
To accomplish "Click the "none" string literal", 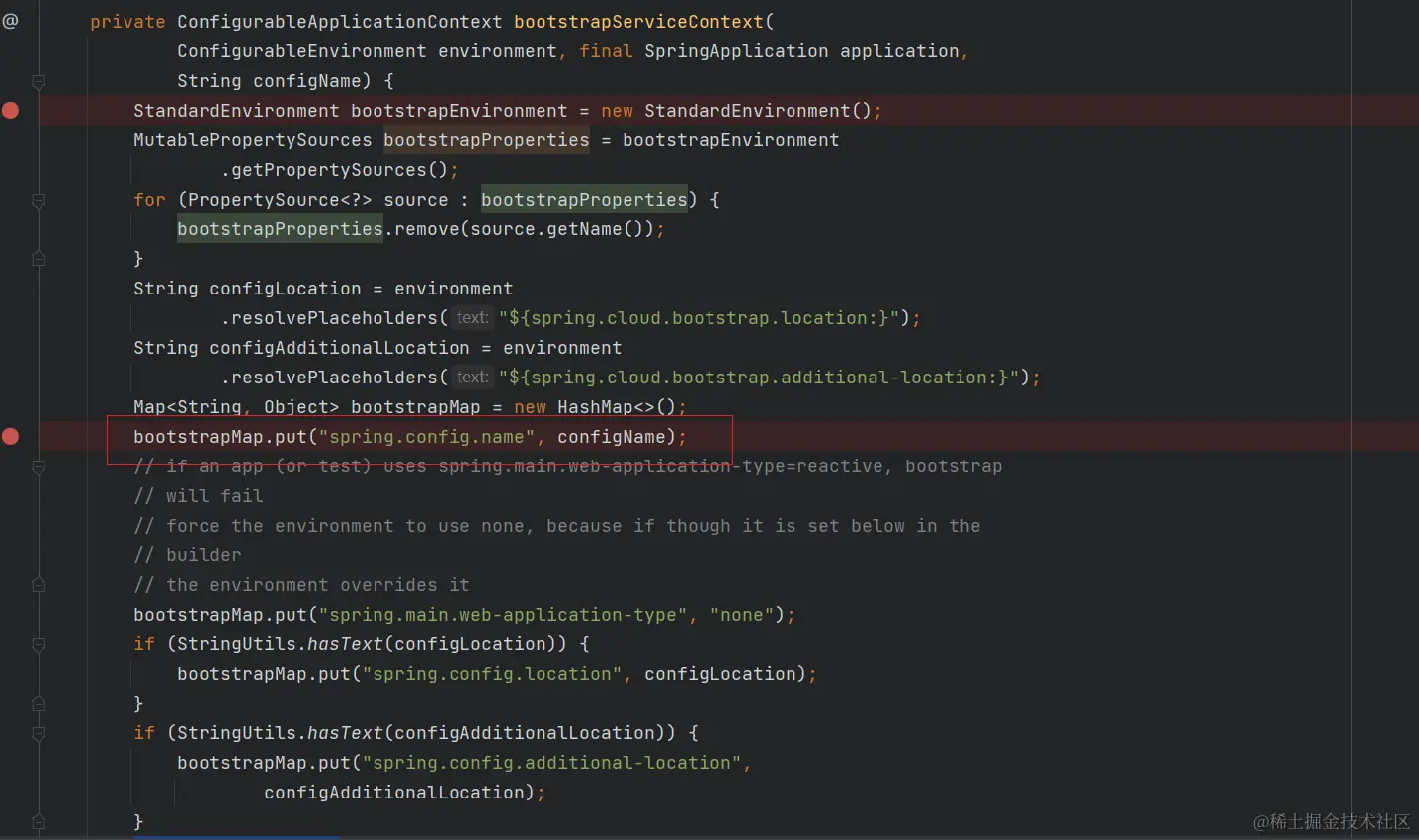I will (x=742, y=615).
